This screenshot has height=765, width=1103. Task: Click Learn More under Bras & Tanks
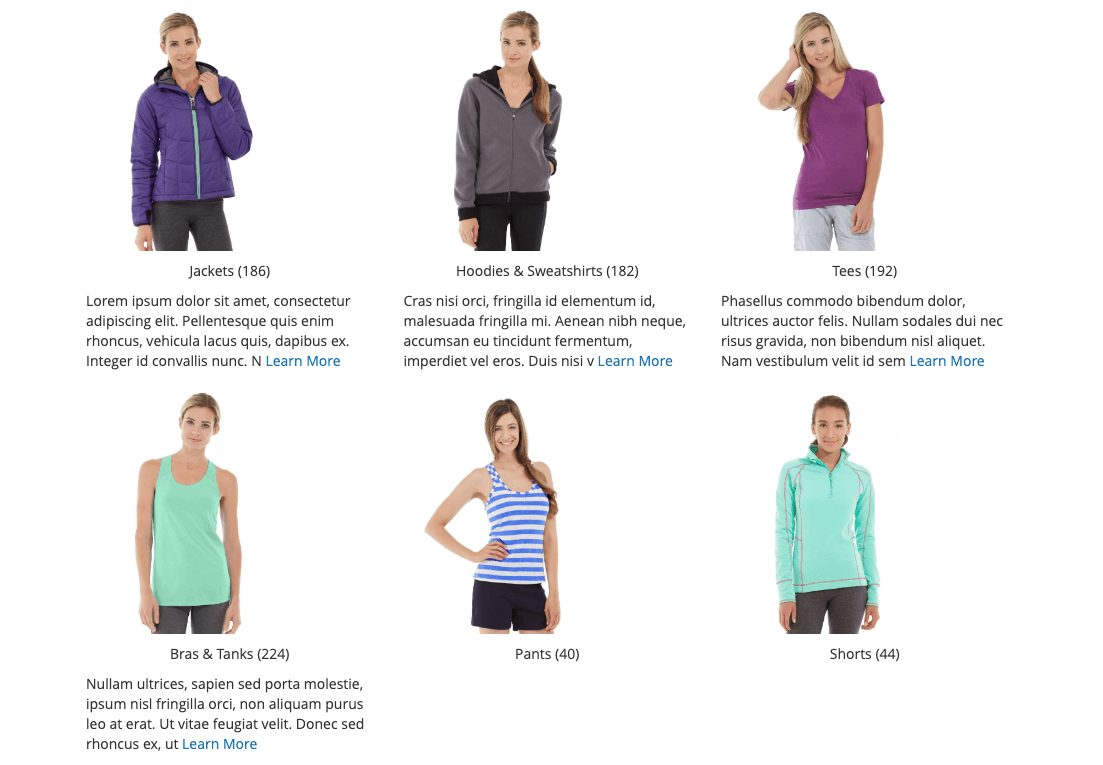point(219,744)
